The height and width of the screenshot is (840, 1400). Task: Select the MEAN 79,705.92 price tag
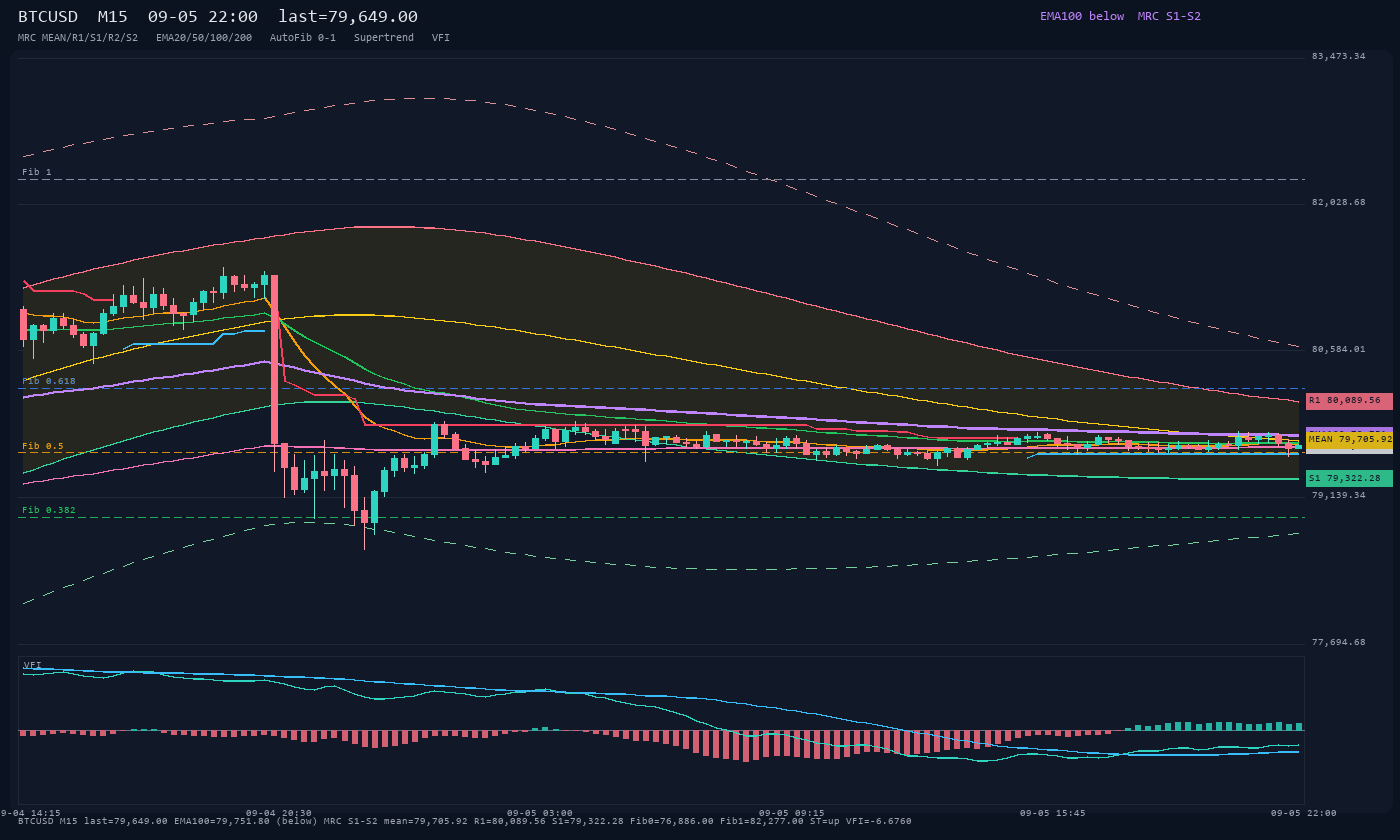pos(1349,439)
